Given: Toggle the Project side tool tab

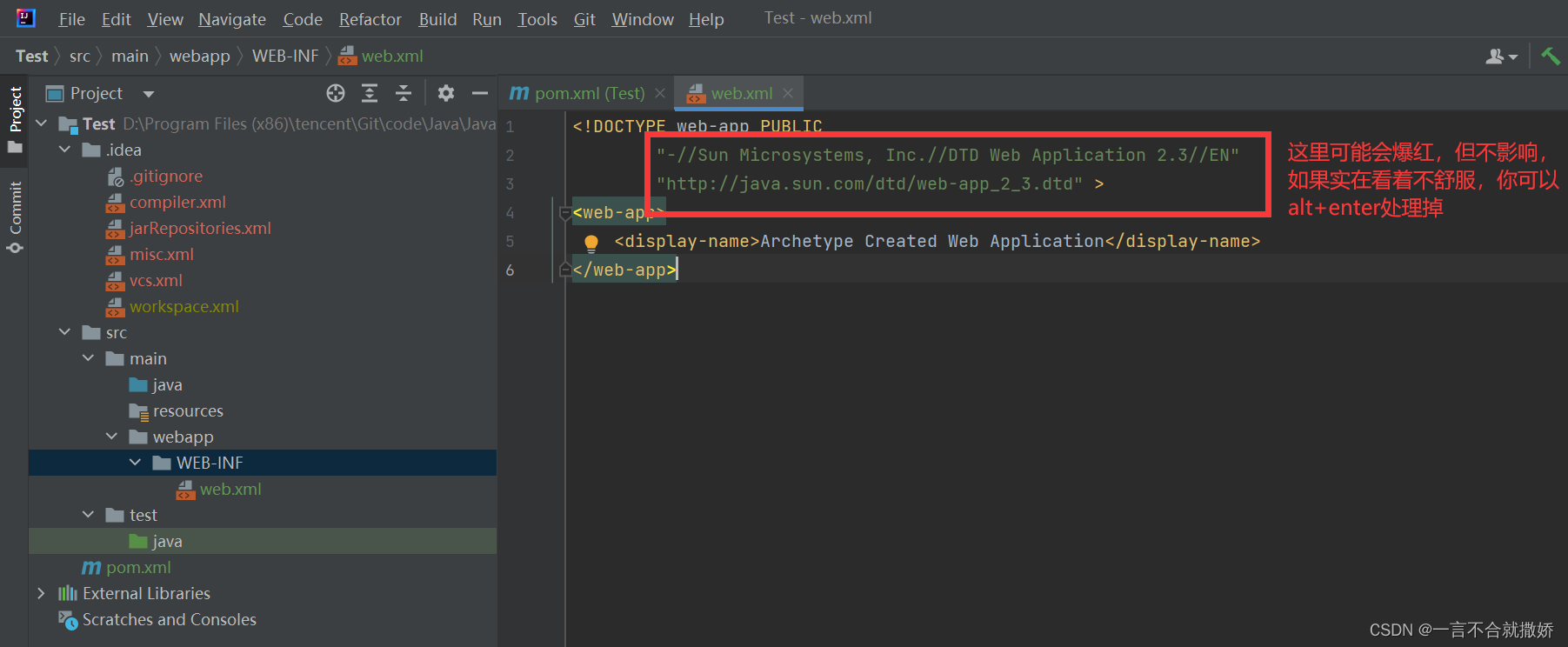Looking at the screenshot, I should [15, 119].
